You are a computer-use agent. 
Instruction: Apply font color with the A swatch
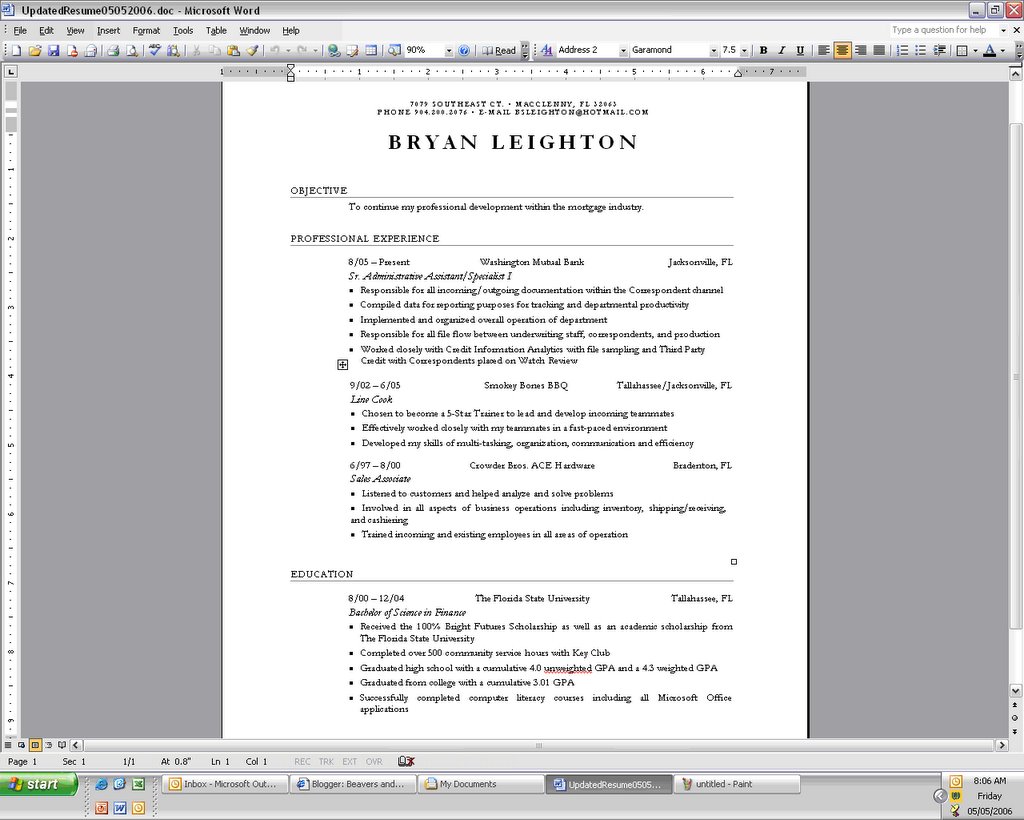tap(989, 50)
